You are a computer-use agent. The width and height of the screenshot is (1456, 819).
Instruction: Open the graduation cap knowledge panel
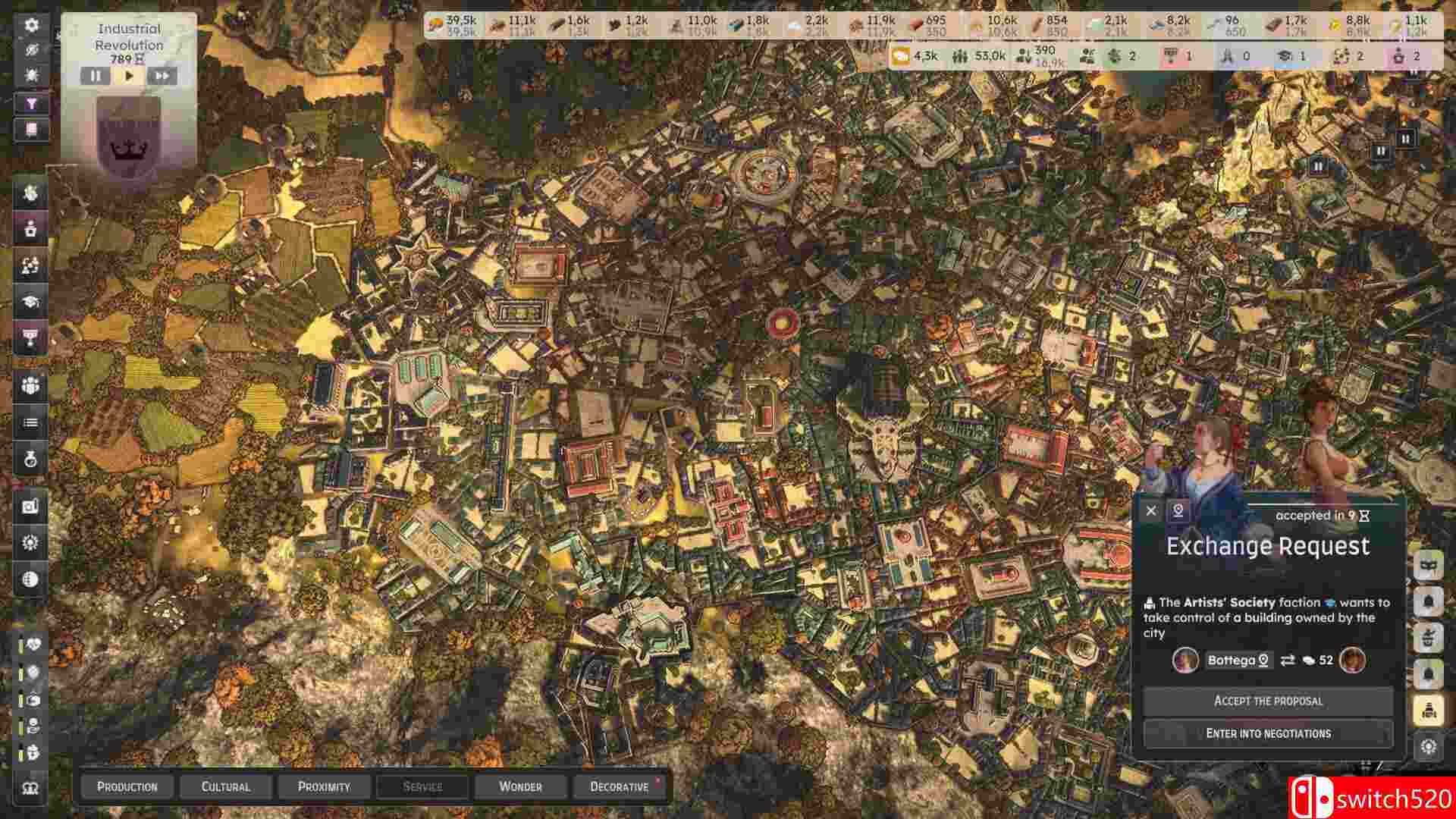pyautogui.click(x=30, y=302)
